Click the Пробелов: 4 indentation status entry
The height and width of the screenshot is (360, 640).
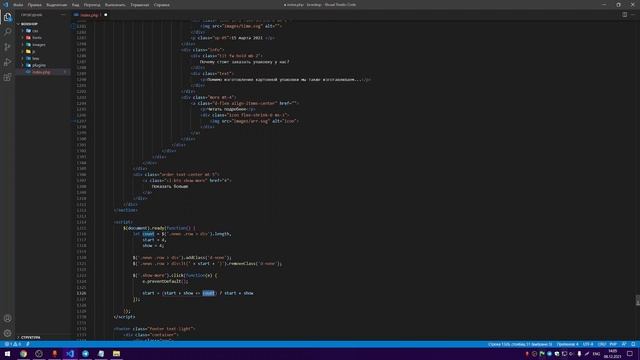567,344
